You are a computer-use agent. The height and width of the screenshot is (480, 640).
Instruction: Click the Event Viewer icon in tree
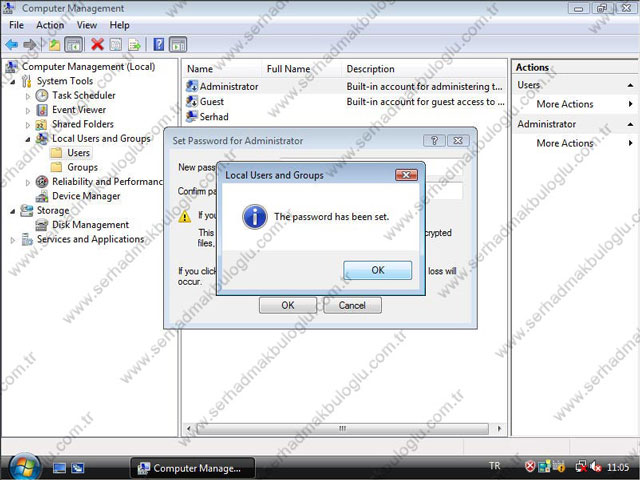coord(42,110)
